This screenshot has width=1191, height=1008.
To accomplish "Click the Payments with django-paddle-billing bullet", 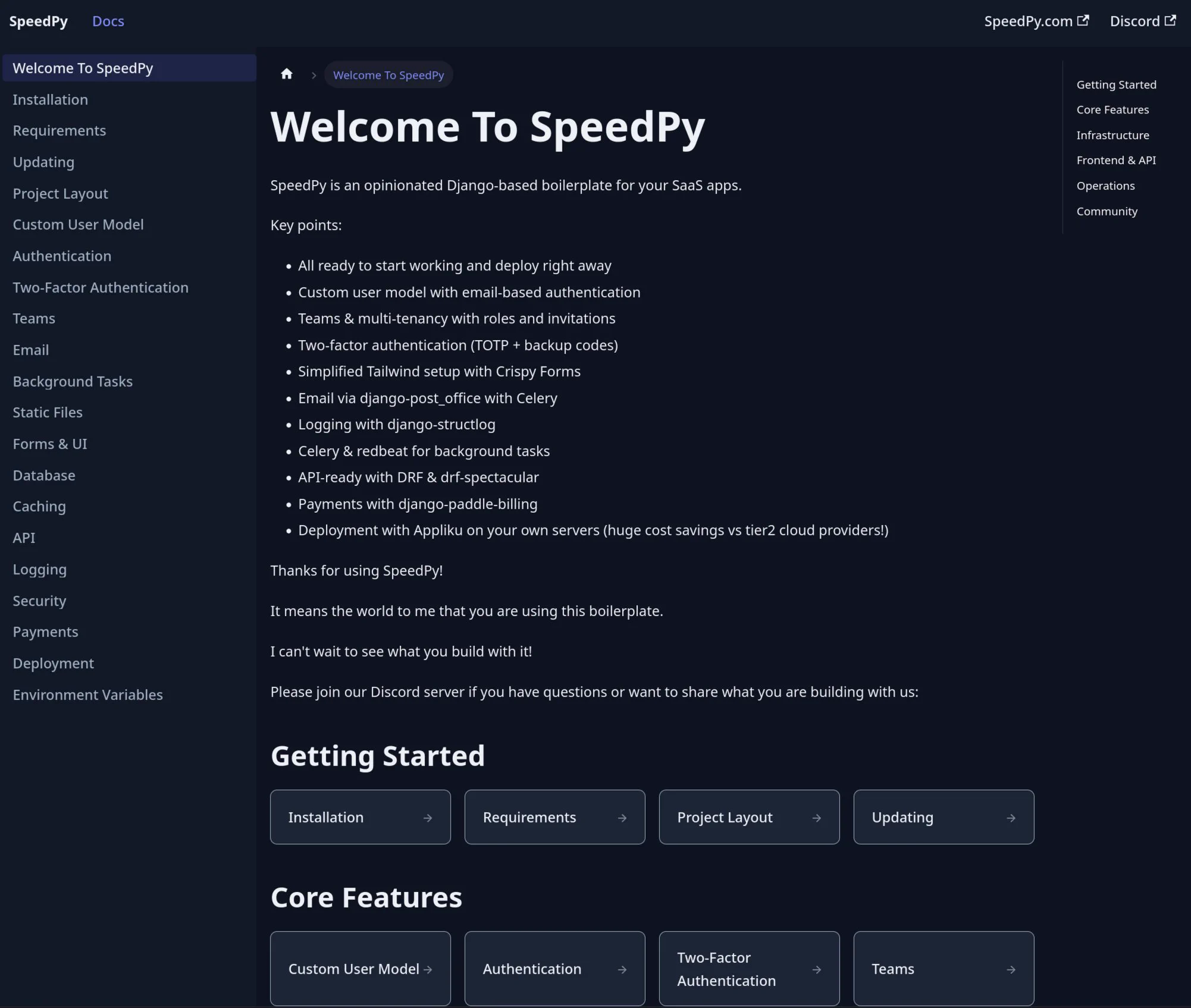I will pyautogui.click(x=418, y=504).
